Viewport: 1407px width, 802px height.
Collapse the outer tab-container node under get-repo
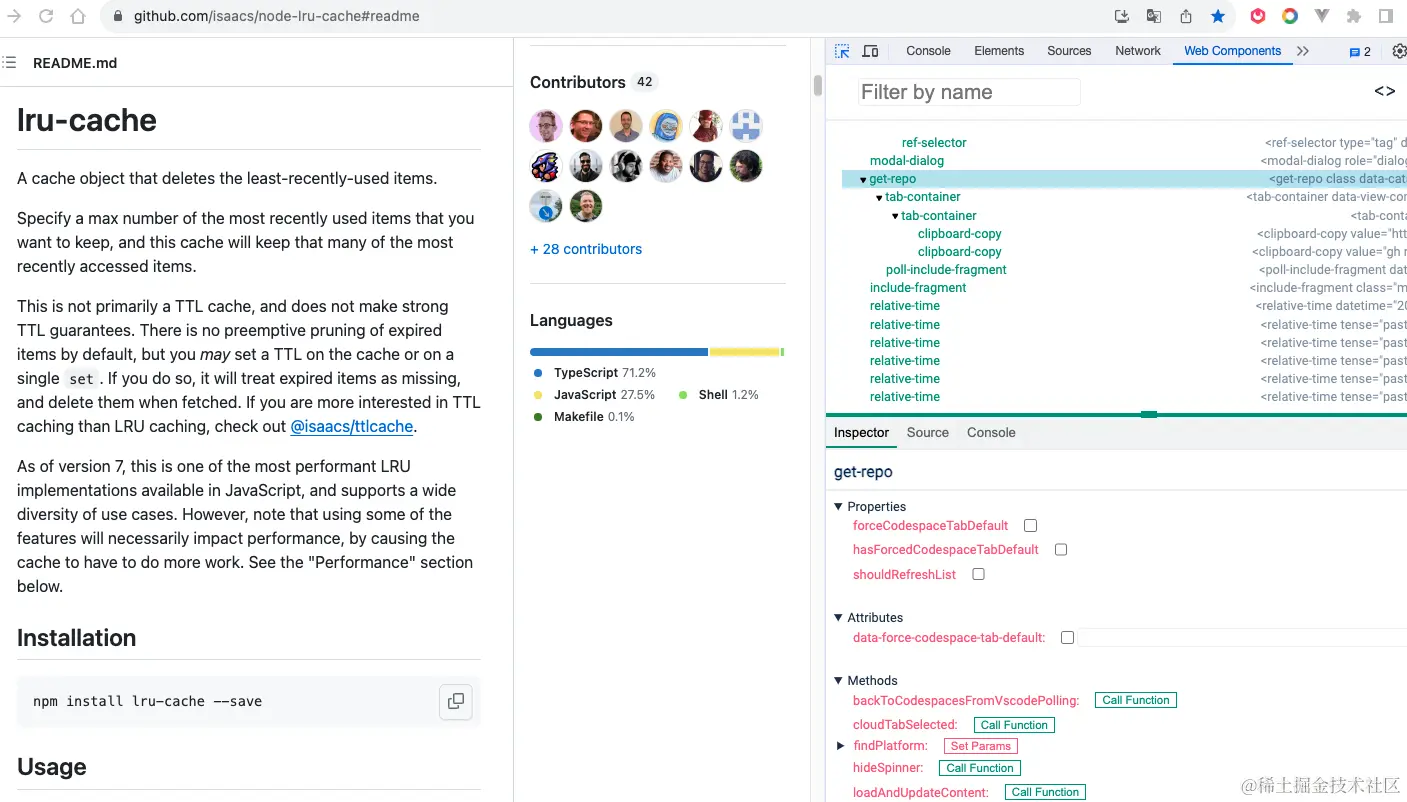click(879, 198)
